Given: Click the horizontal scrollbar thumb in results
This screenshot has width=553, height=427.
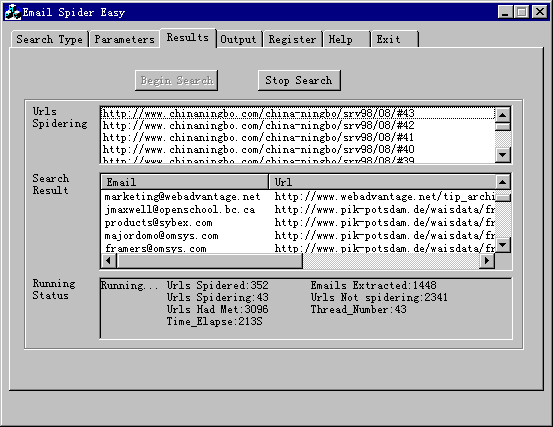Looking at the screenshot, I should (209, 261).
